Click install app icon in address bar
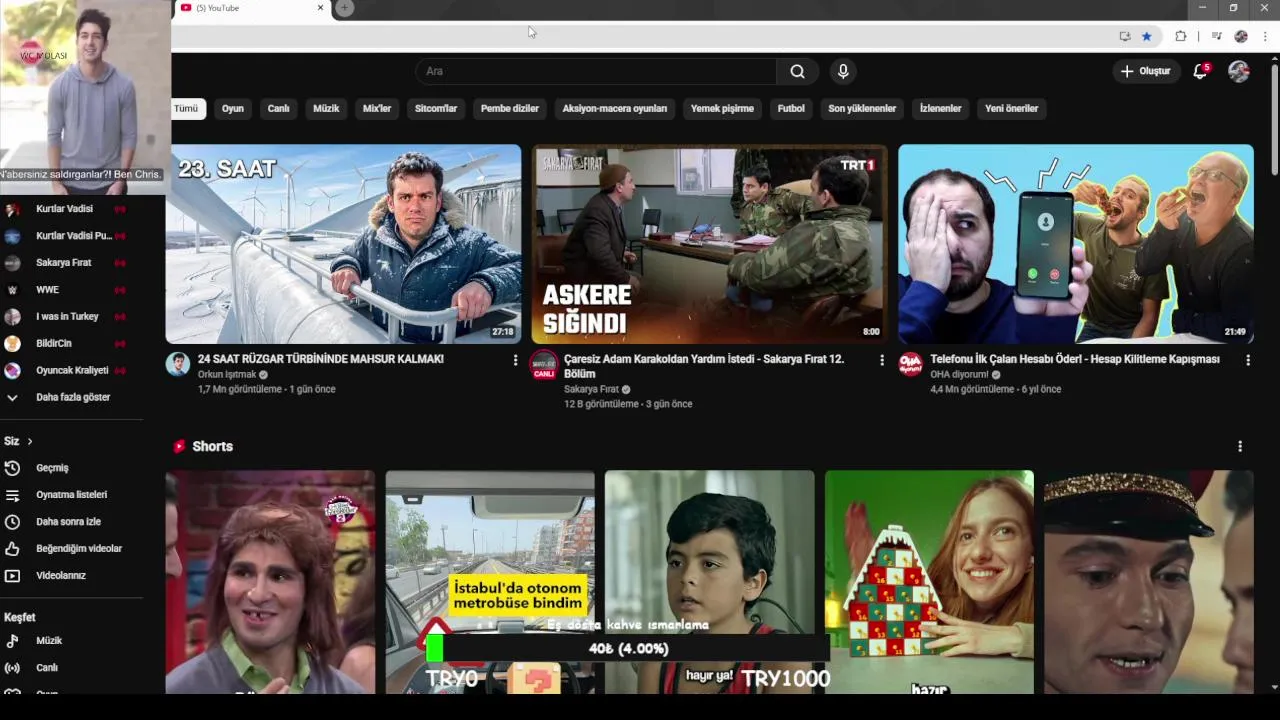Screen dimensions: 1280x720 click(x=1125, y=36)
